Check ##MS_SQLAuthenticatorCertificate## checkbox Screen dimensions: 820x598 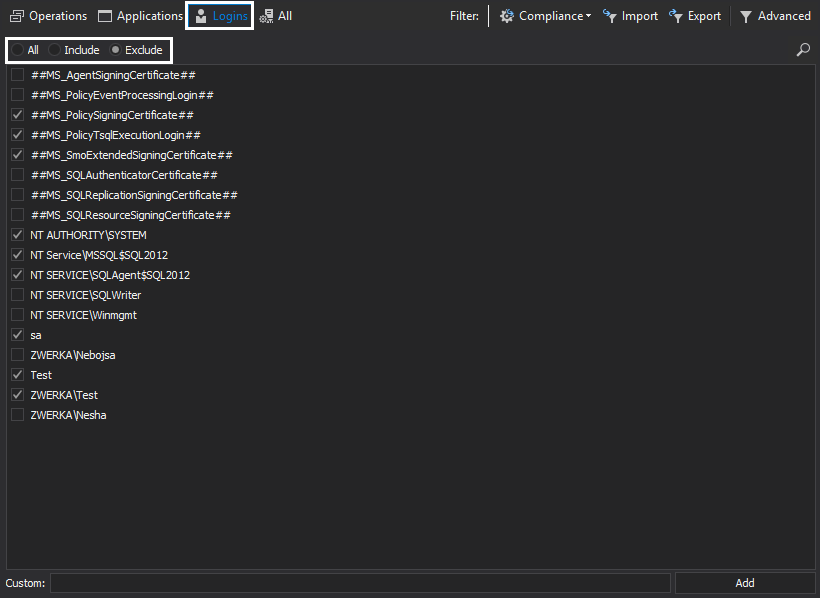pos(18,175)
